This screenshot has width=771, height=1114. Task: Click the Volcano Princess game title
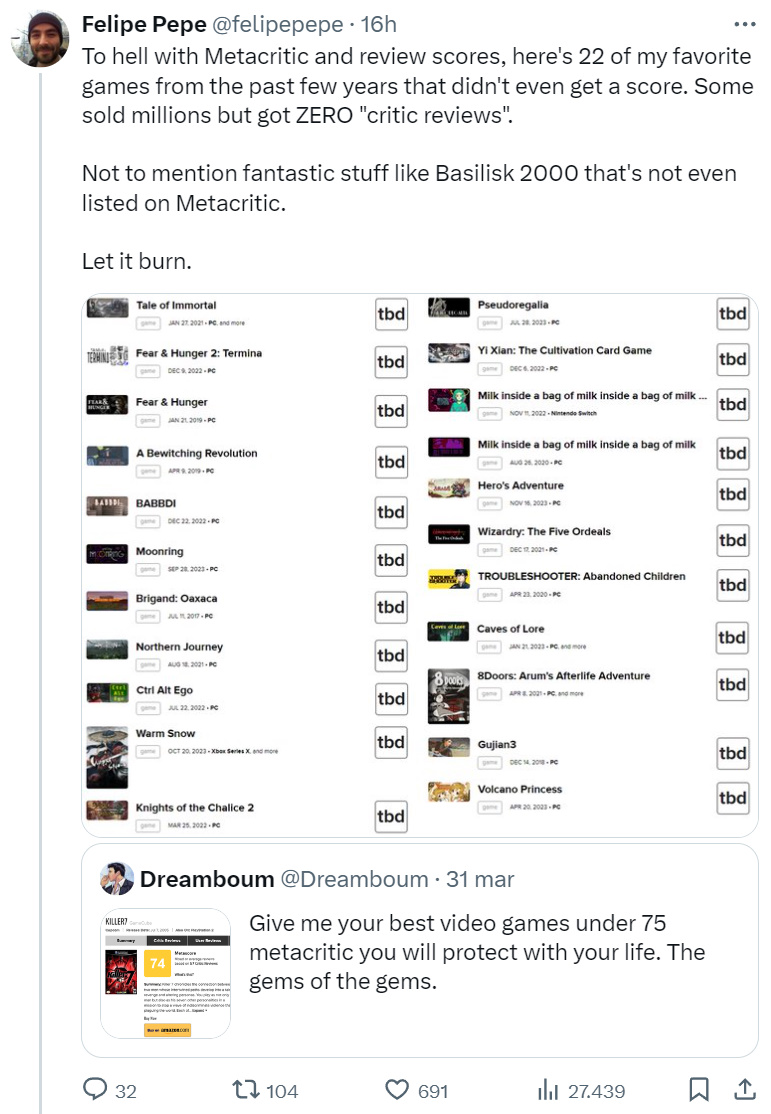(519, 790)
